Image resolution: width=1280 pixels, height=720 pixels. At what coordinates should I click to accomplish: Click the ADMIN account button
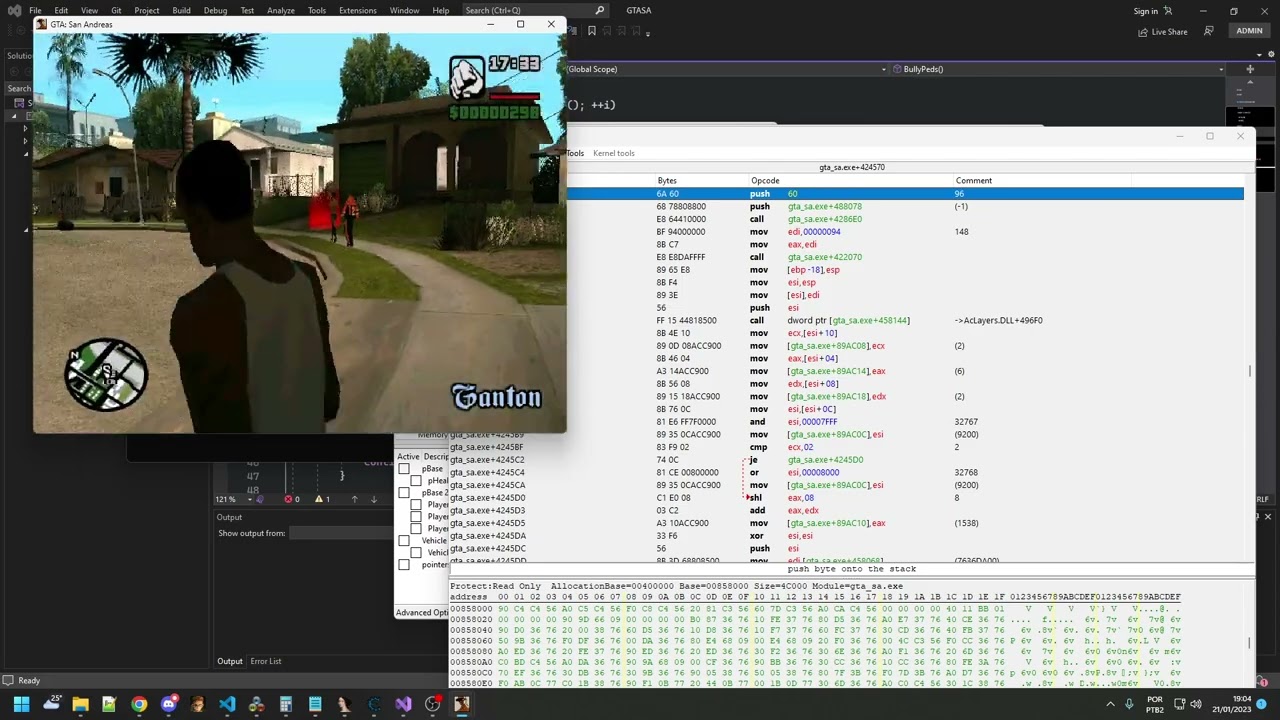point(1249,31)
